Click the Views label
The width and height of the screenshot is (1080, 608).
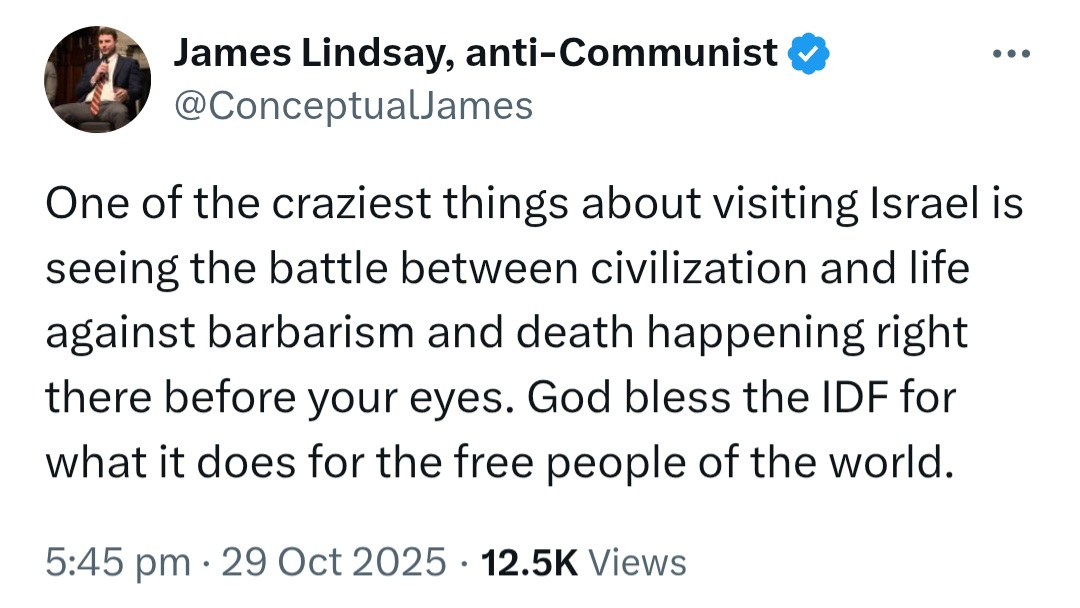click(638, 562)
